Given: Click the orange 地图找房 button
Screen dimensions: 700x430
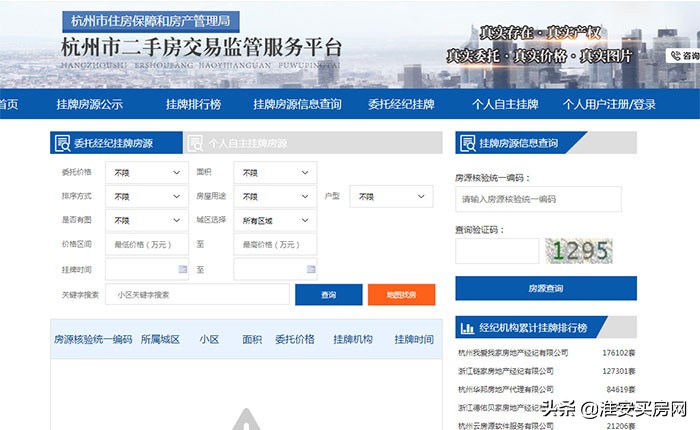Looking at the screenshot, I should pyautogui.click(x=401, y=295).
